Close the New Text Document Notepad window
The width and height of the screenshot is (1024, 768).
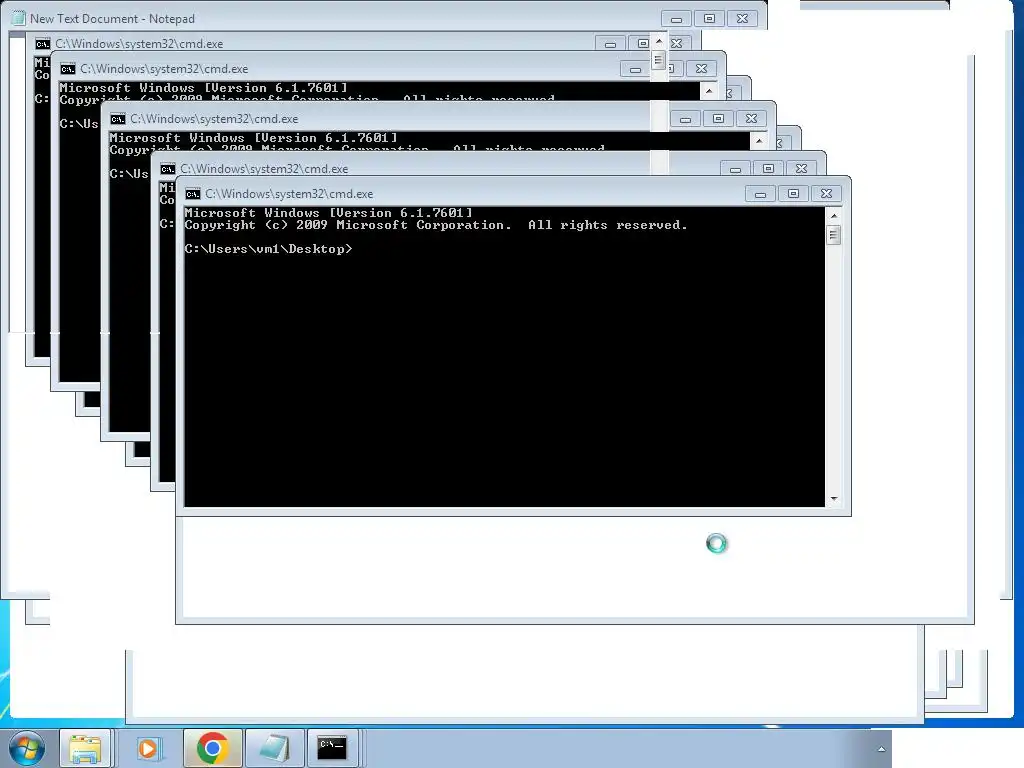[743, 19]
